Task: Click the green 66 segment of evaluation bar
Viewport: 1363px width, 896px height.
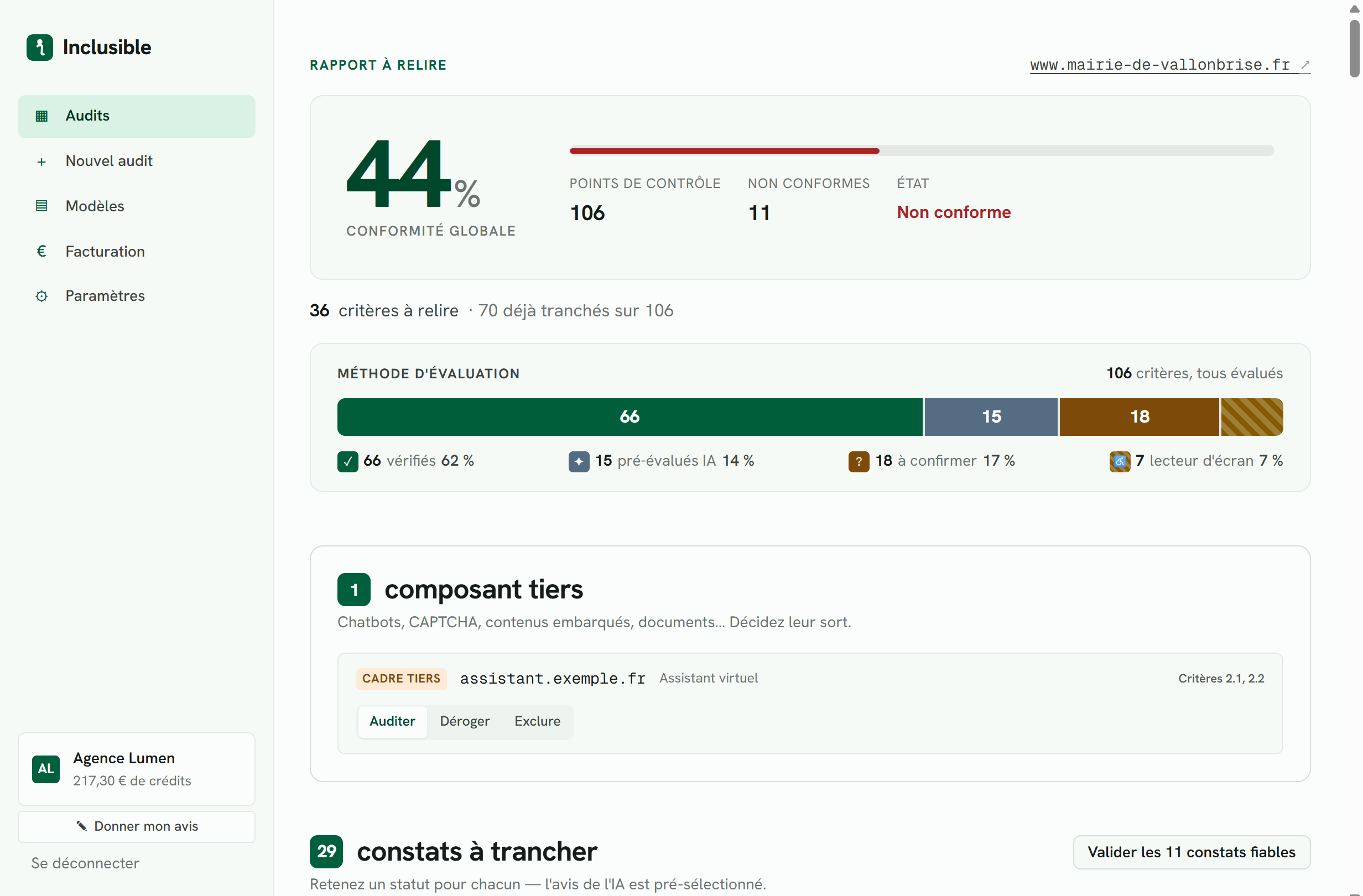Action: pyautogui.click(x=630, y=417)
